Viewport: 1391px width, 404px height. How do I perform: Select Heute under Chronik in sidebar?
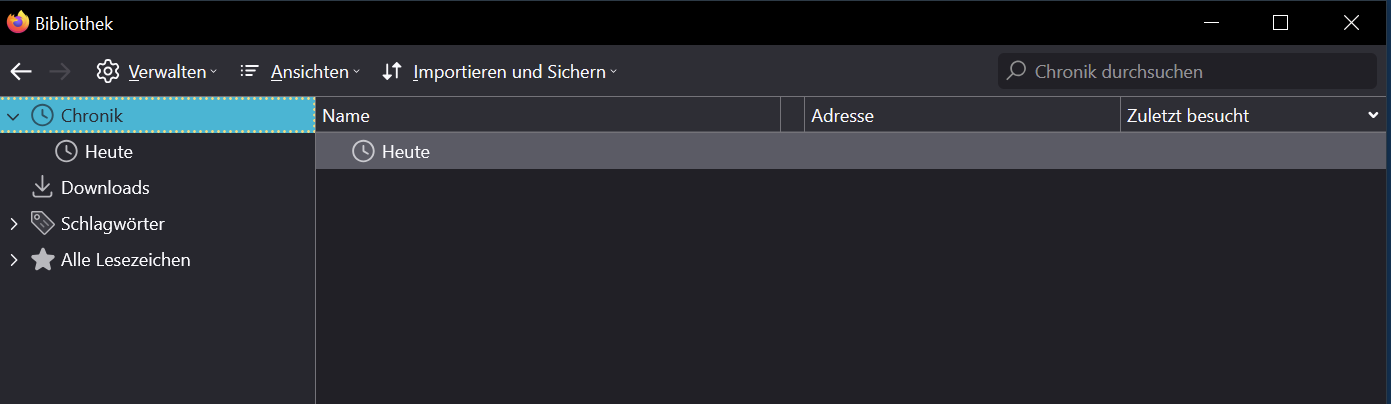point(109,152)
